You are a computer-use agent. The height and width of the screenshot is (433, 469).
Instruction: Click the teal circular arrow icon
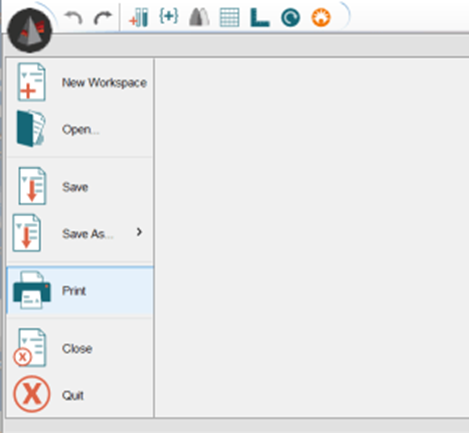[x=290, y=17]
